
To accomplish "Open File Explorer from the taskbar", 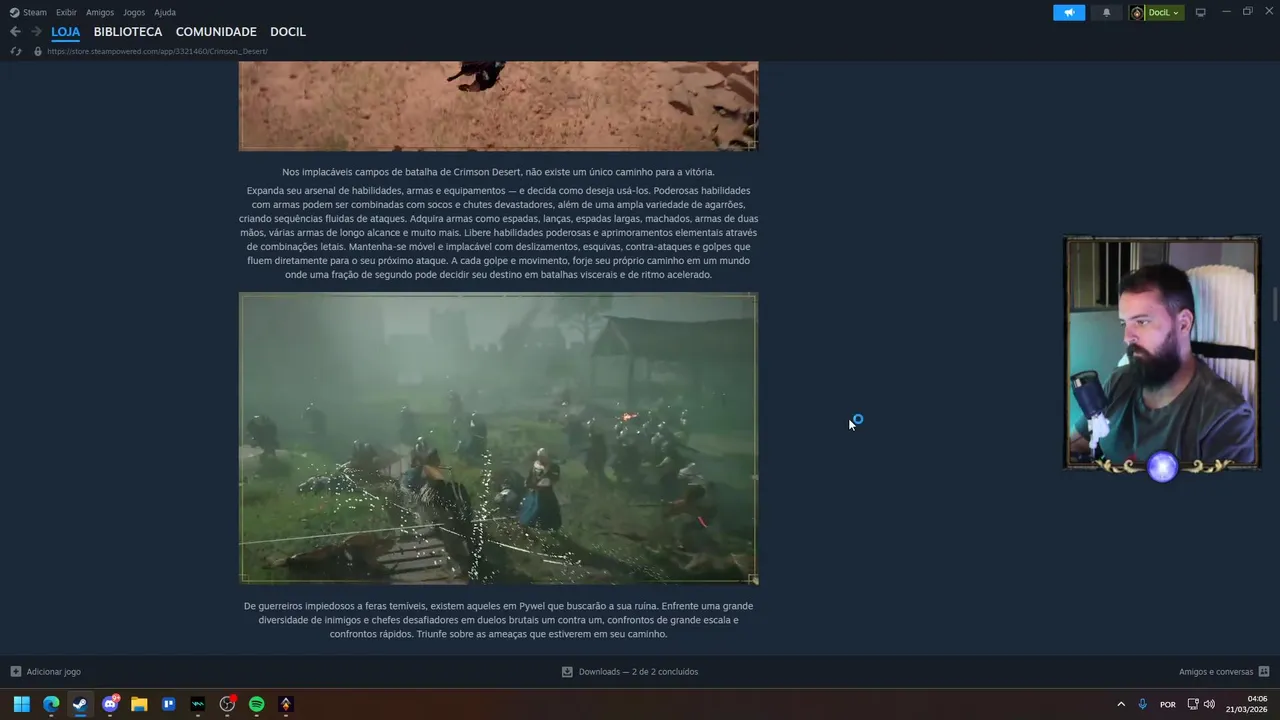I will 139,704.
